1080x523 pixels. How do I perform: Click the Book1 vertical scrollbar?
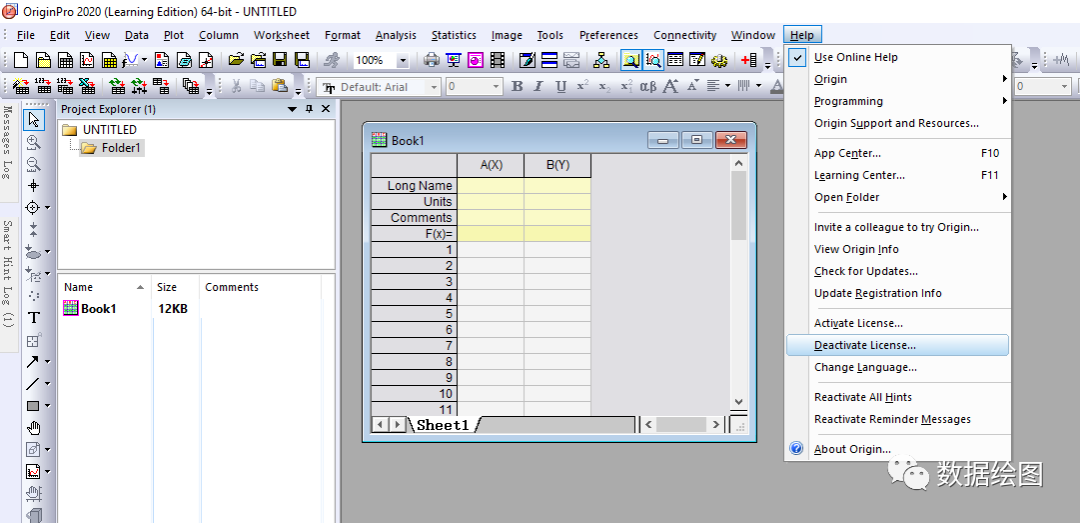point(738,283)
